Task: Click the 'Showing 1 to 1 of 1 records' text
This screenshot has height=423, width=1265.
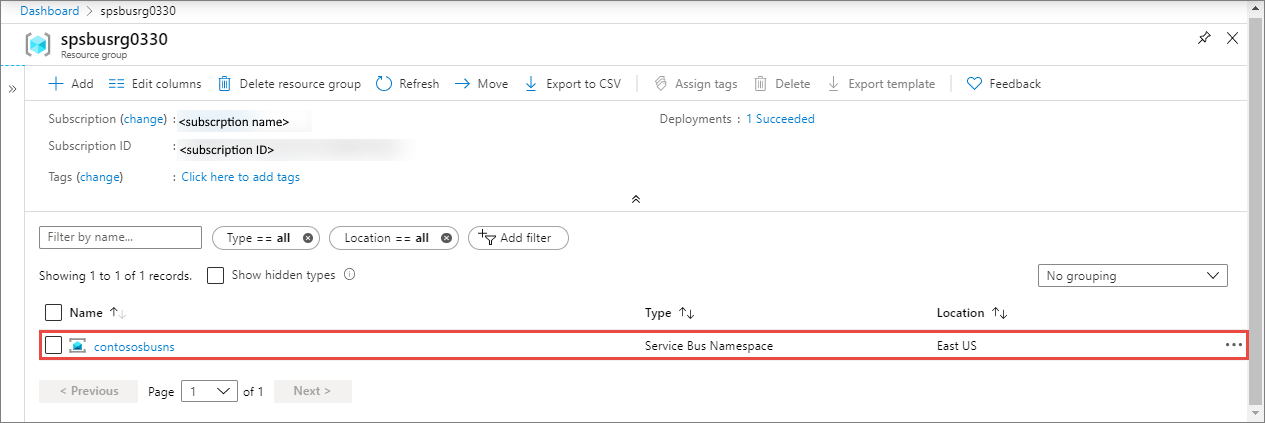Action: [x=115, y=275]
